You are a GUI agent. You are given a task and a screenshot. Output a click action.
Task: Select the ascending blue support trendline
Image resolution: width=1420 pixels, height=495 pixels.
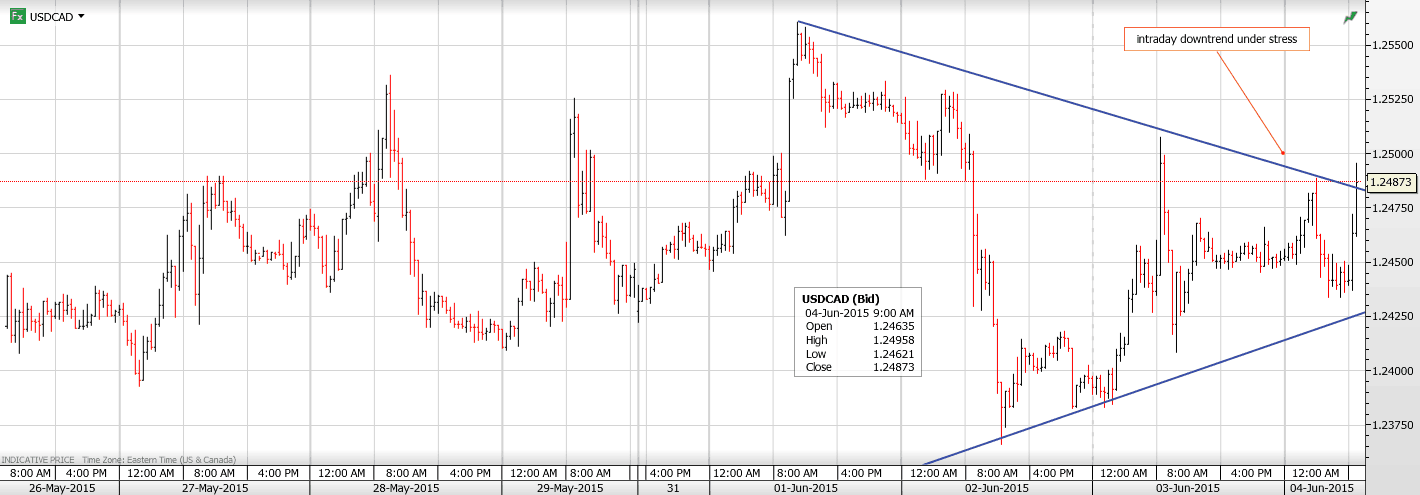[1150, 387]
